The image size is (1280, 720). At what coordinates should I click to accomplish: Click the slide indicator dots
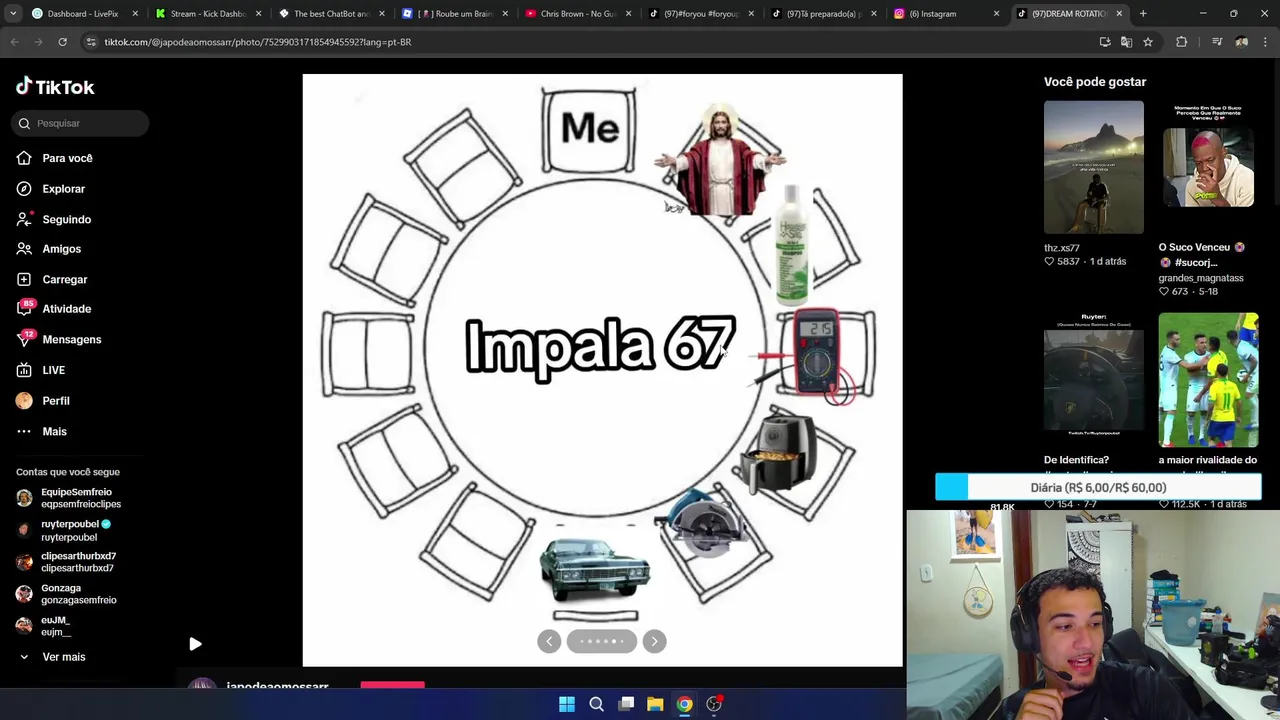[601, 641]
